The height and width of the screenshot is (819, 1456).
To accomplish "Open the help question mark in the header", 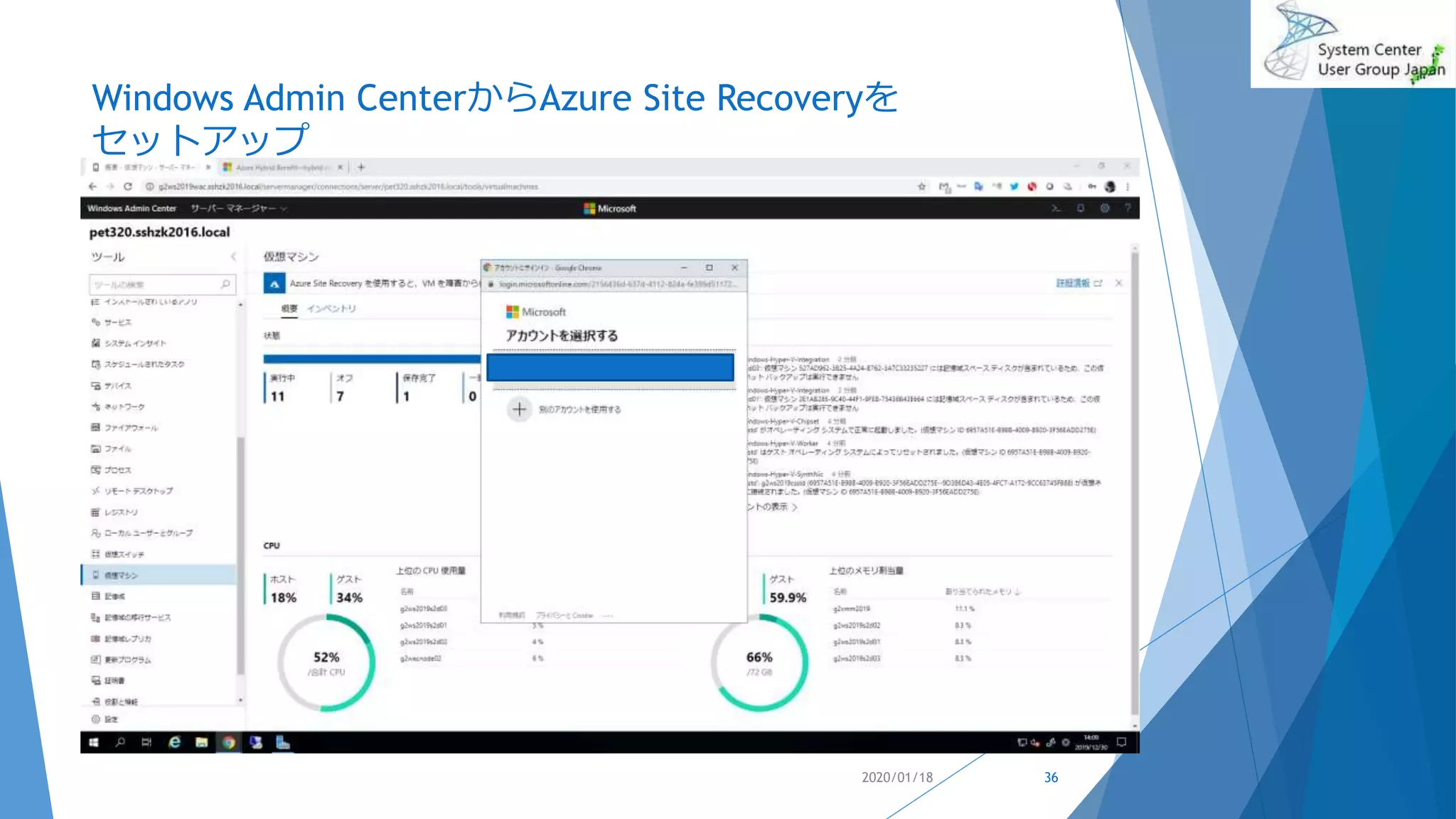I will pyautogui.click(x=1128, y=208).
